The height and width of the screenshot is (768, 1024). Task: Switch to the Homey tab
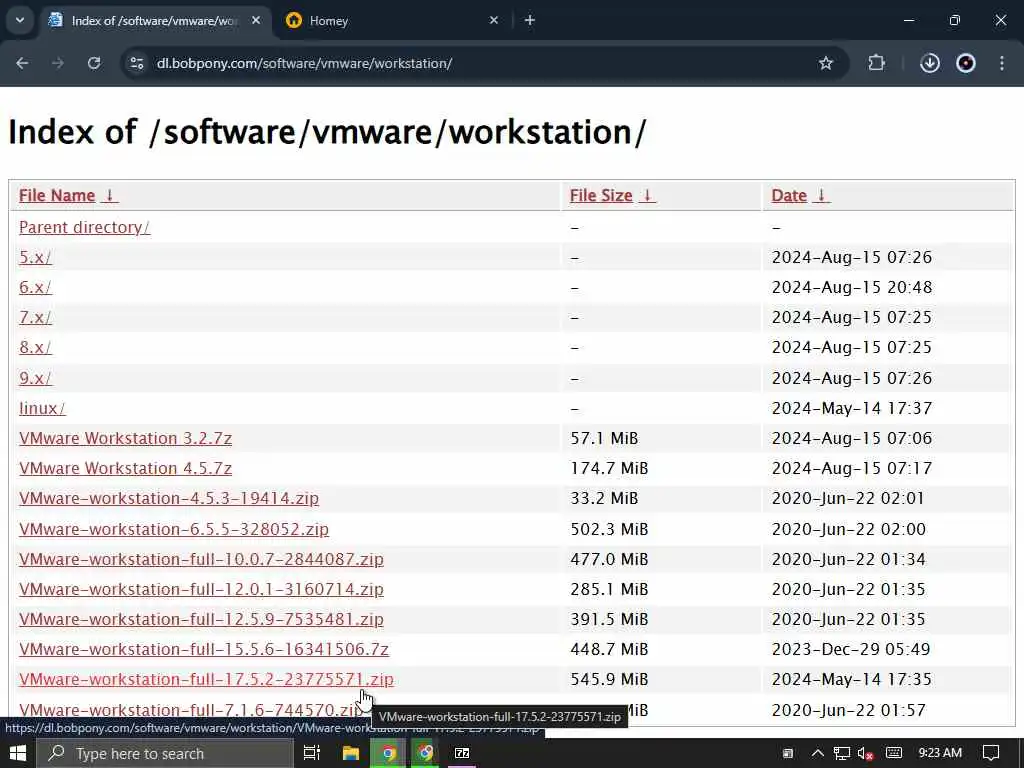pyautogui.click(x=392, y=20)
